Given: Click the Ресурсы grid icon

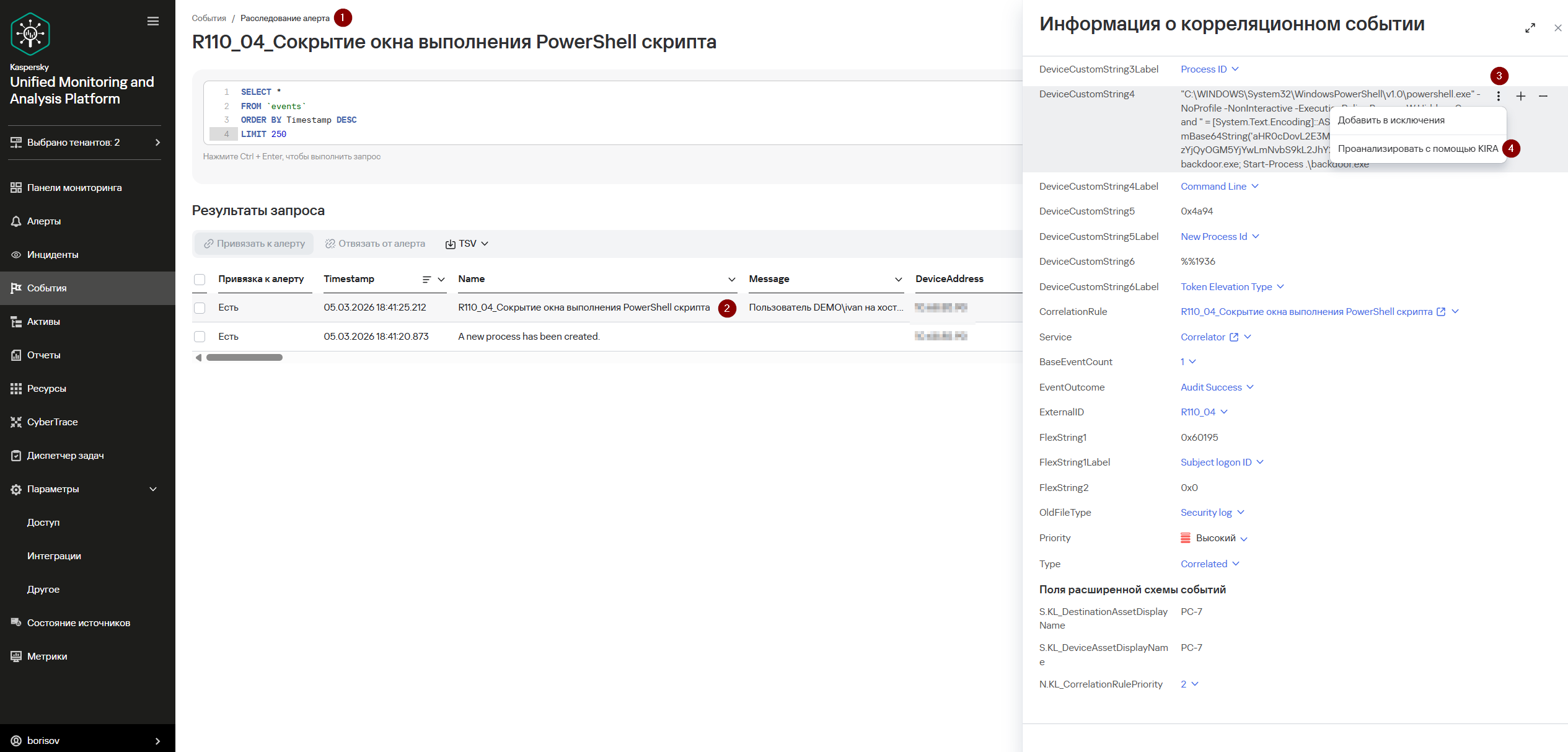Looking at the screenshot, I should [16, 389].
